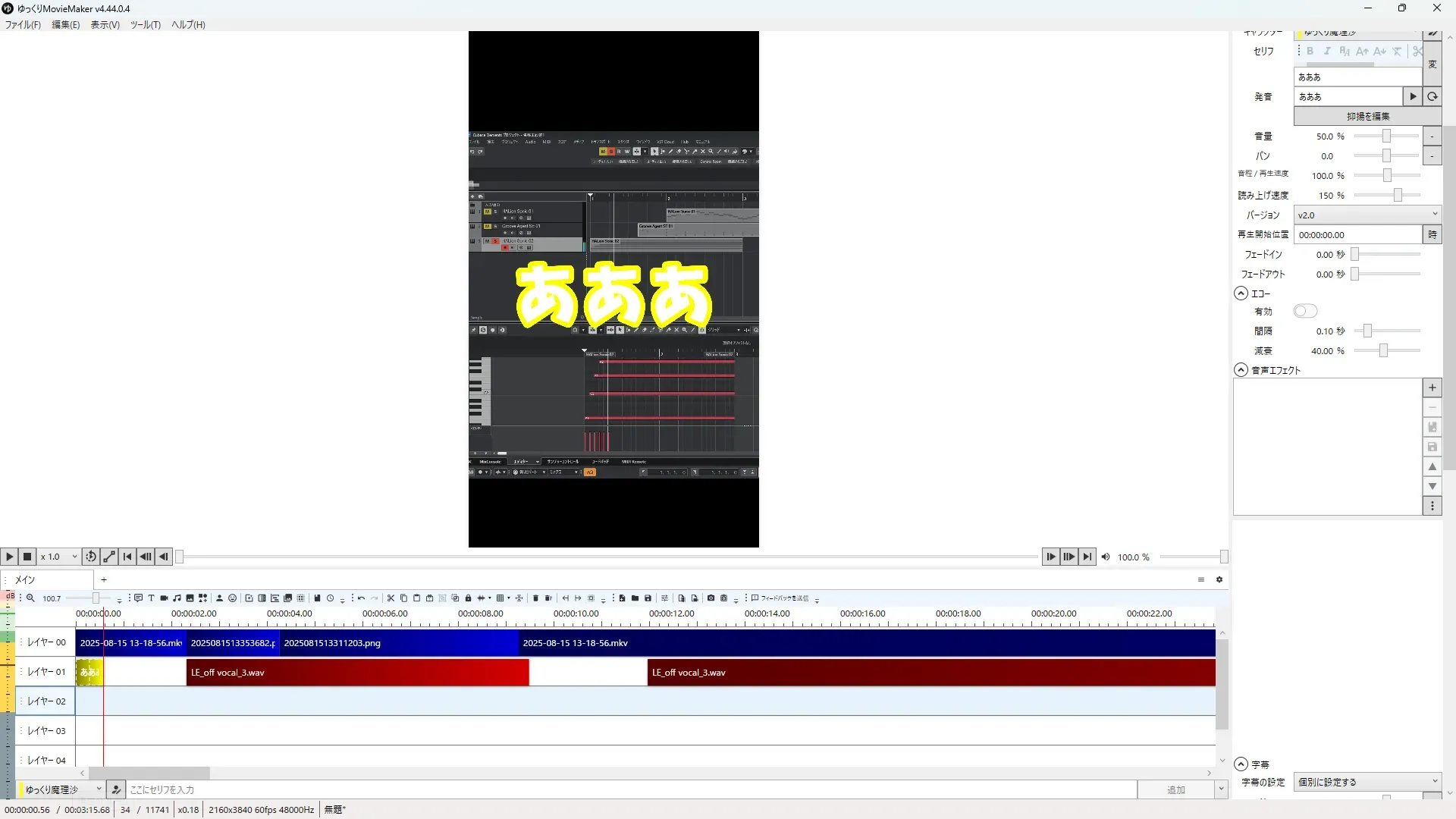Open timeline settings gear icon
Viewport: 1456px width, 819px height.
(x=1219, y=579)
